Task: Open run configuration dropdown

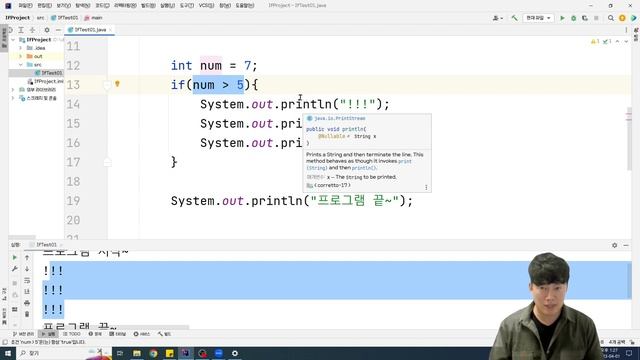Action: tap(538, 18)
